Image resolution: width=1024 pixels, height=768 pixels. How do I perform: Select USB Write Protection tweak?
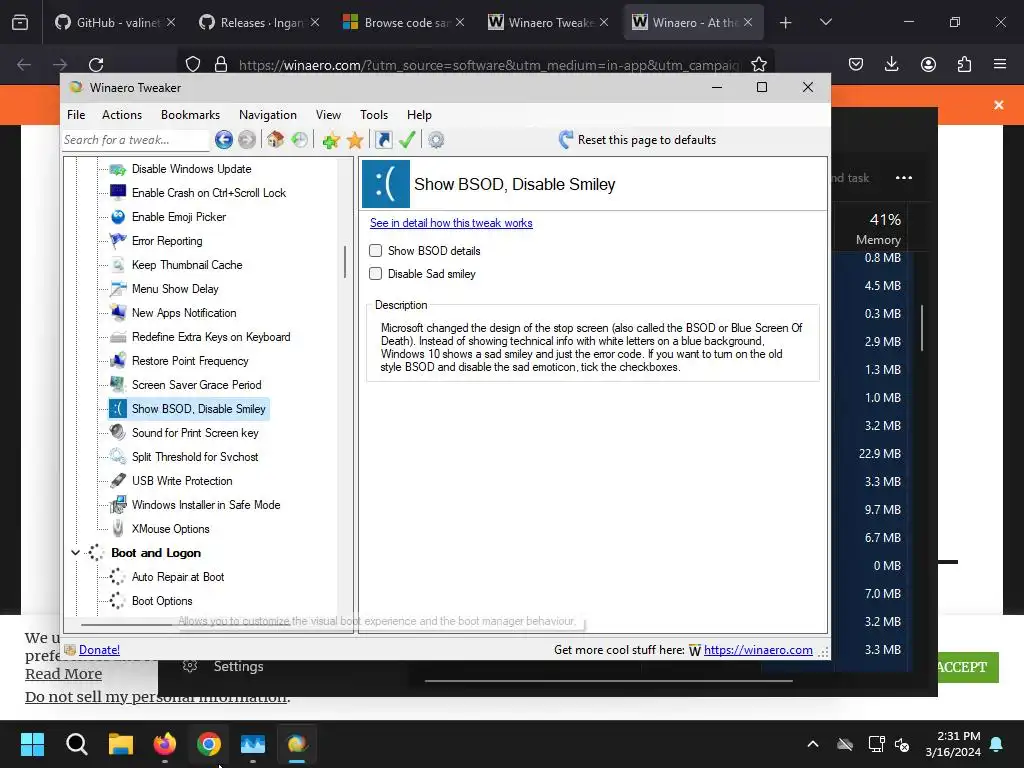point(182,481)
